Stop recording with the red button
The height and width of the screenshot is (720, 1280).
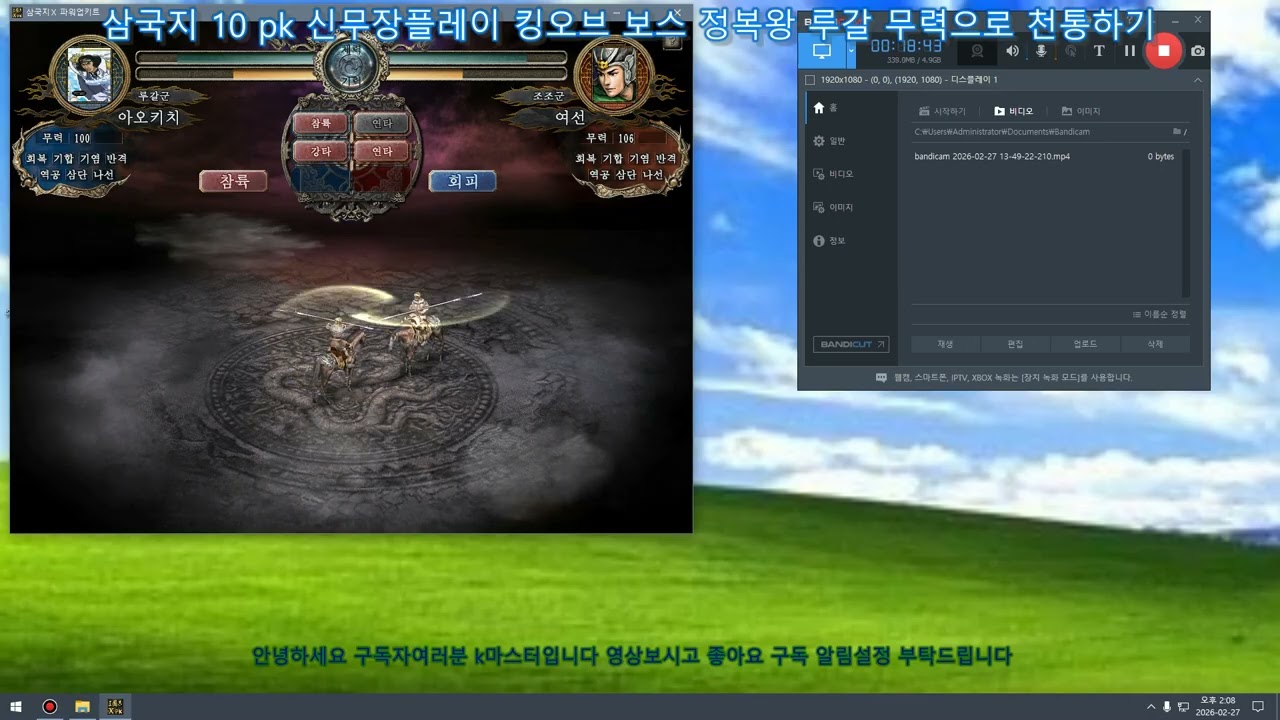click(1163, 50)
